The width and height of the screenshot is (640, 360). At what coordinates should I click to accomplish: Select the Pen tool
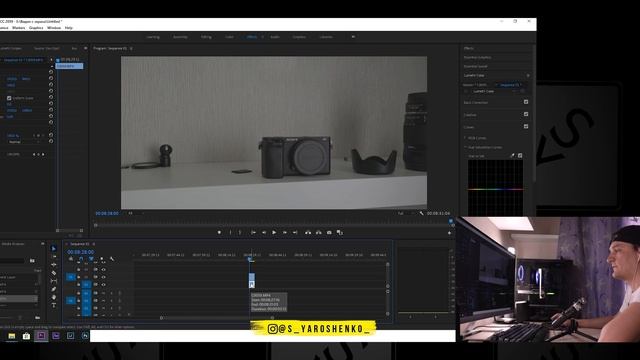tap(53, 289)
